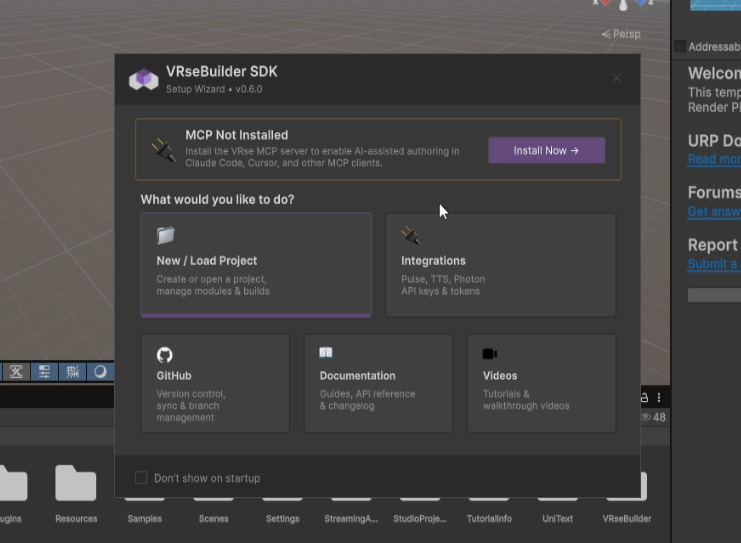741x543 pixels.
Task: Enable Don't show on startup checkbox
Action: tap(141, 478)
